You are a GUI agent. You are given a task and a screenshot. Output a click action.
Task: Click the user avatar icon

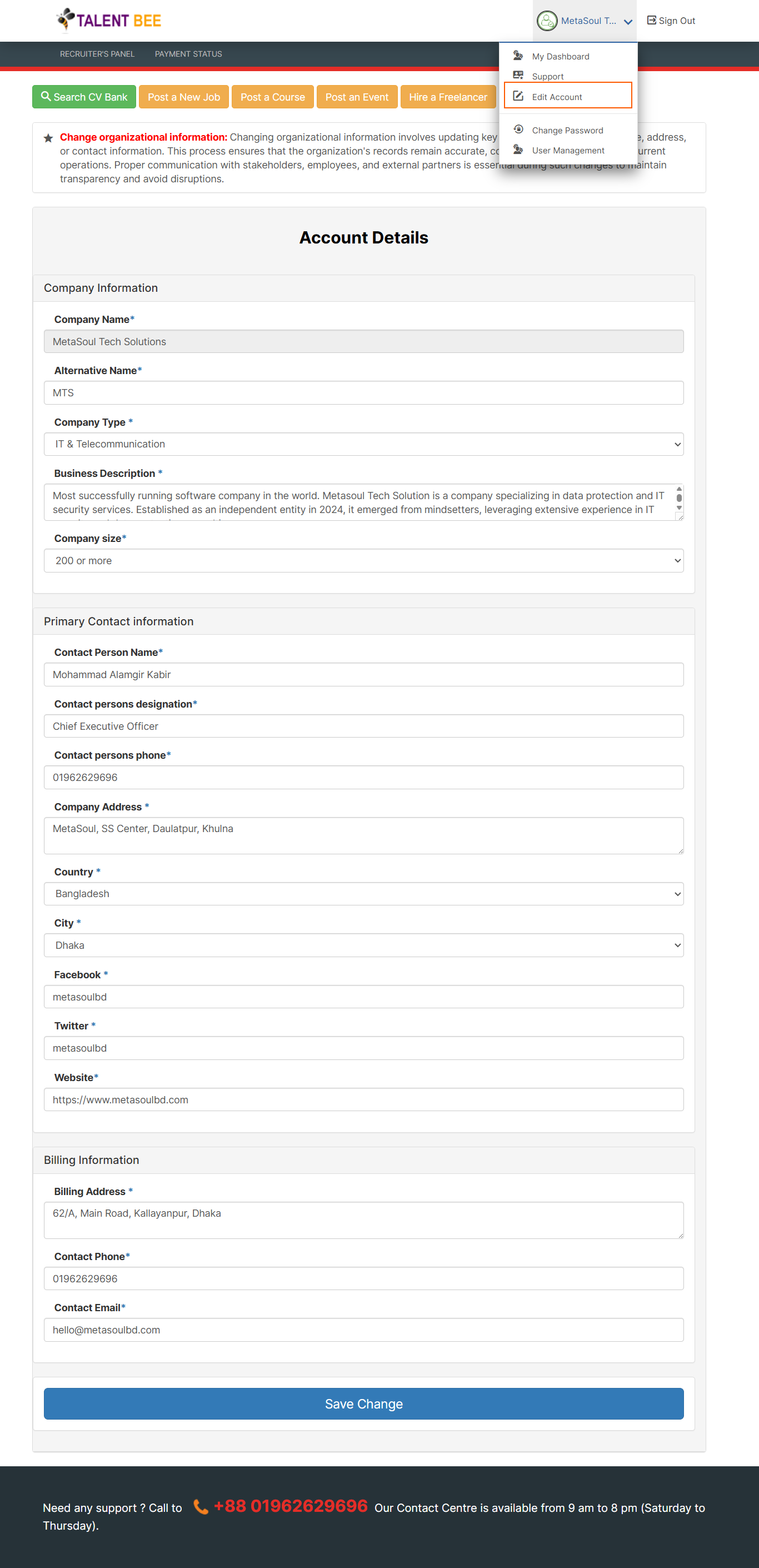(547, 21)
